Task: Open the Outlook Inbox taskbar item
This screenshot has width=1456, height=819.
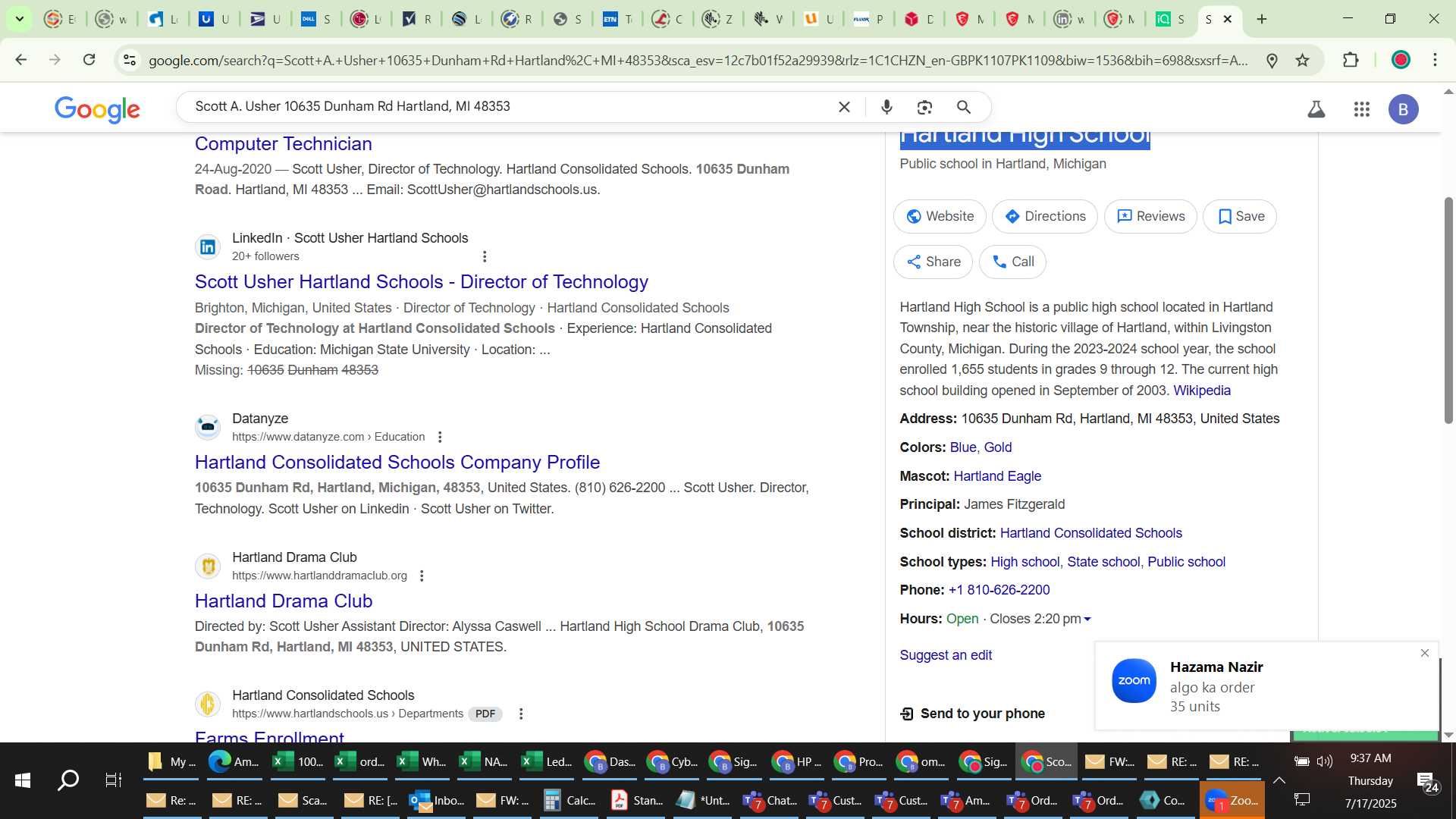Action: point(437,801)
